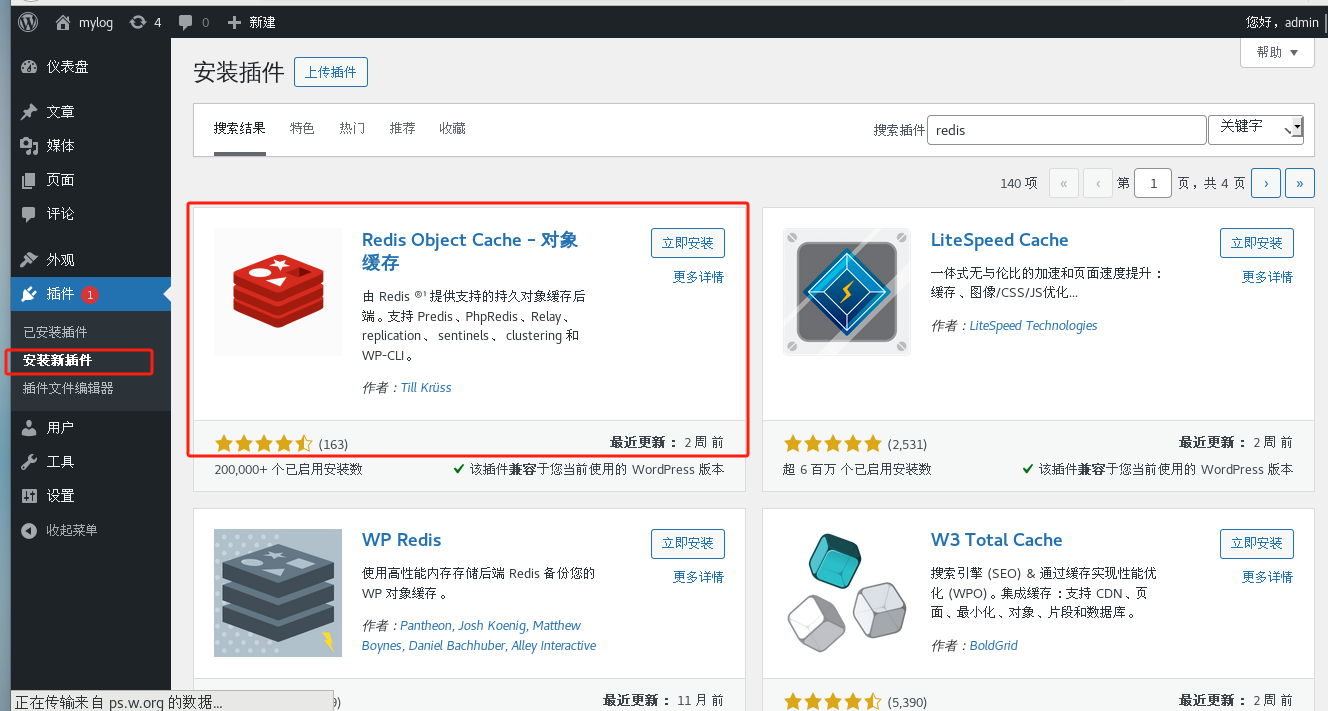Open the 您好, admin account menu
Viewport: 1328px width, 711px height.
1282,22
